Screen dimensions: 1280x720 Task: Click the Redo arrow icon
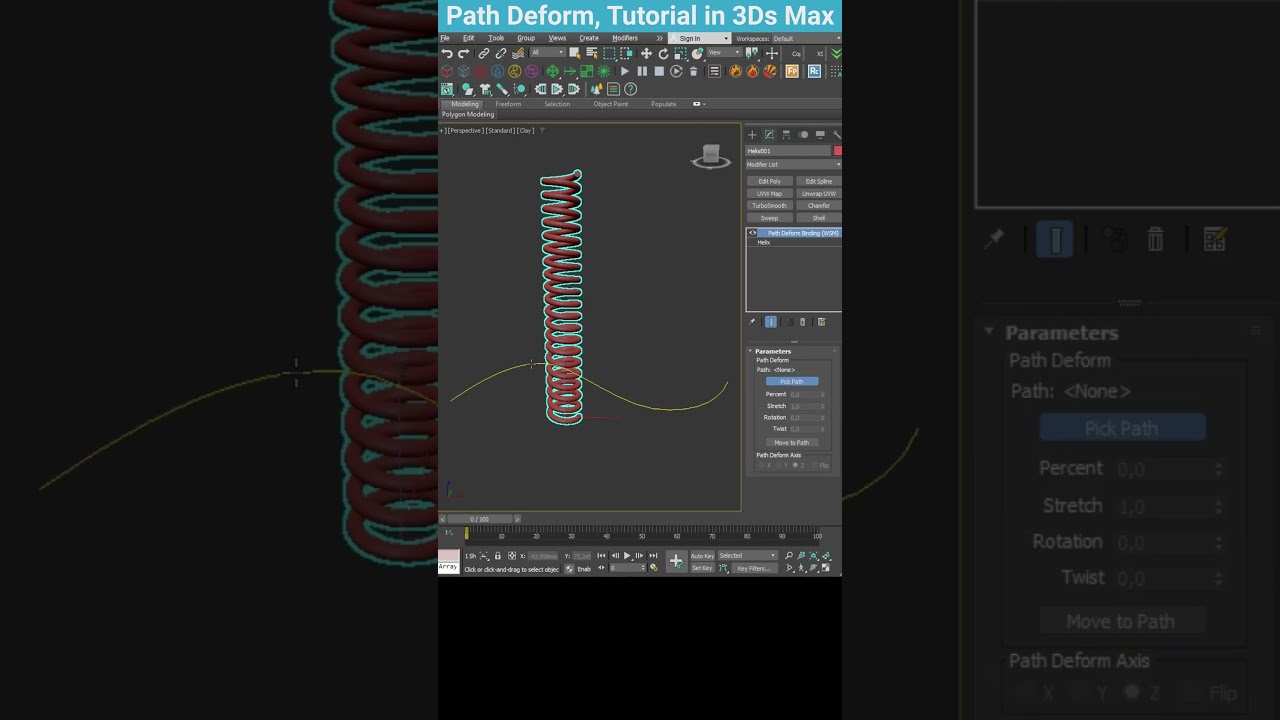[463, 53]
